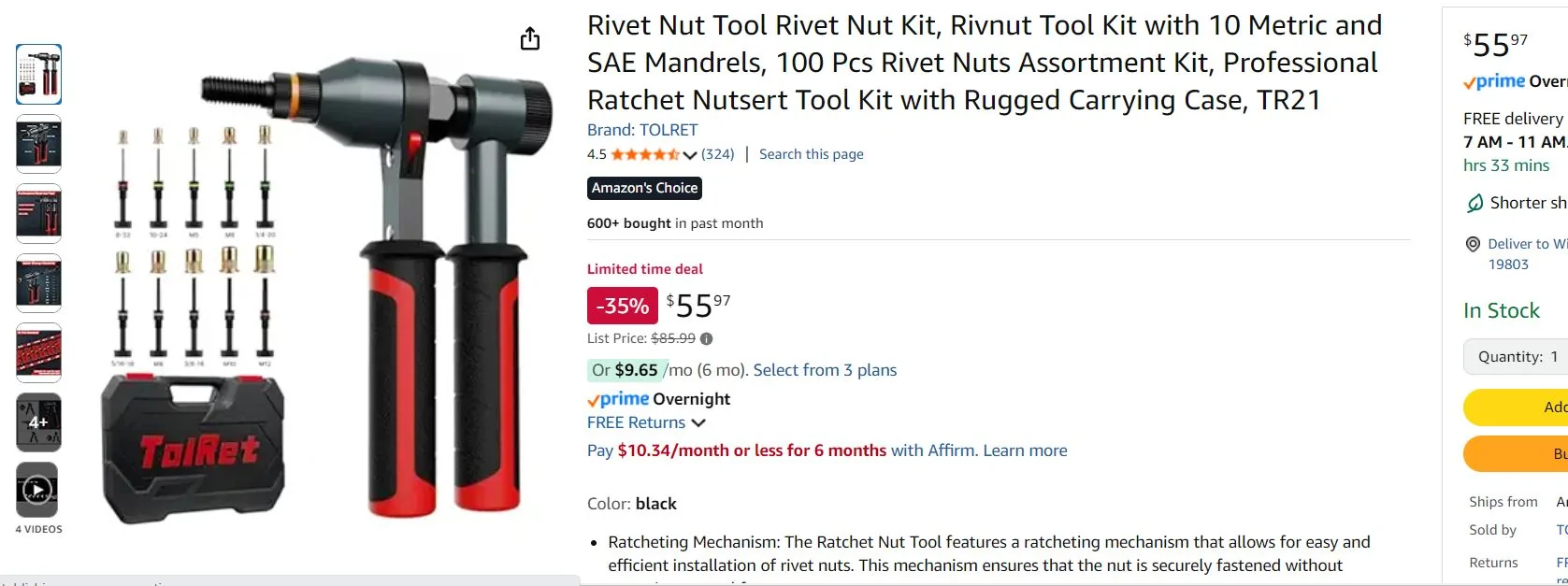Select the second product thumbnail
The width and height of the screenshot is (1568, 586).
[38, 144]
